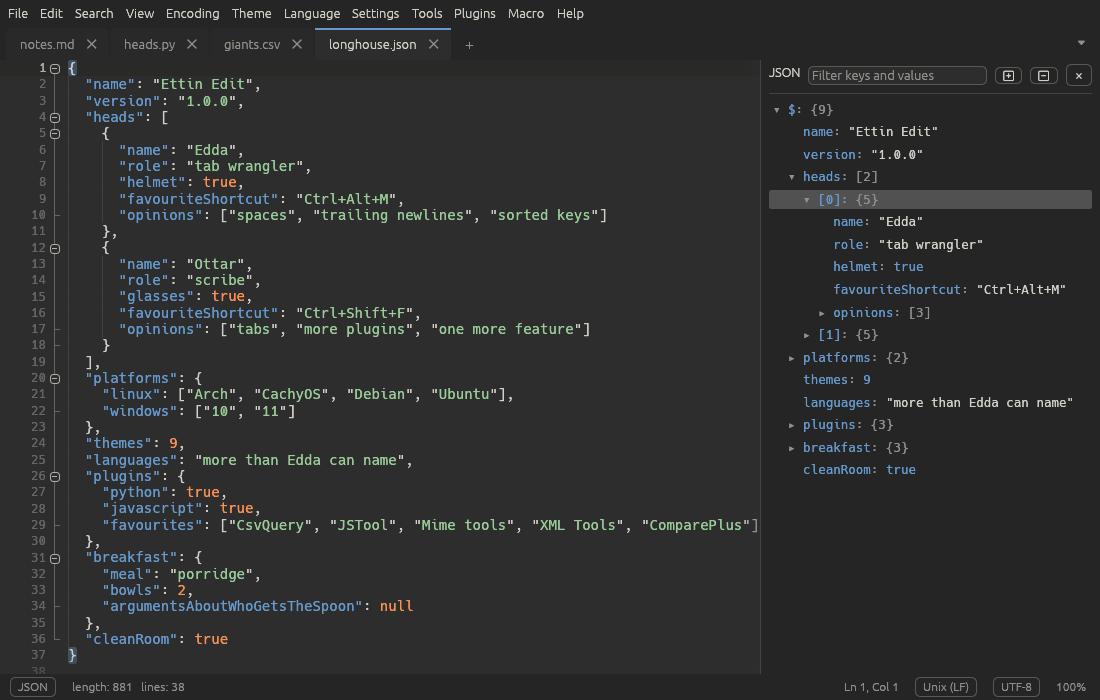The image size is (1100, 700).
Task: Add a new tab with plus icon
Action: click(469, 45)
